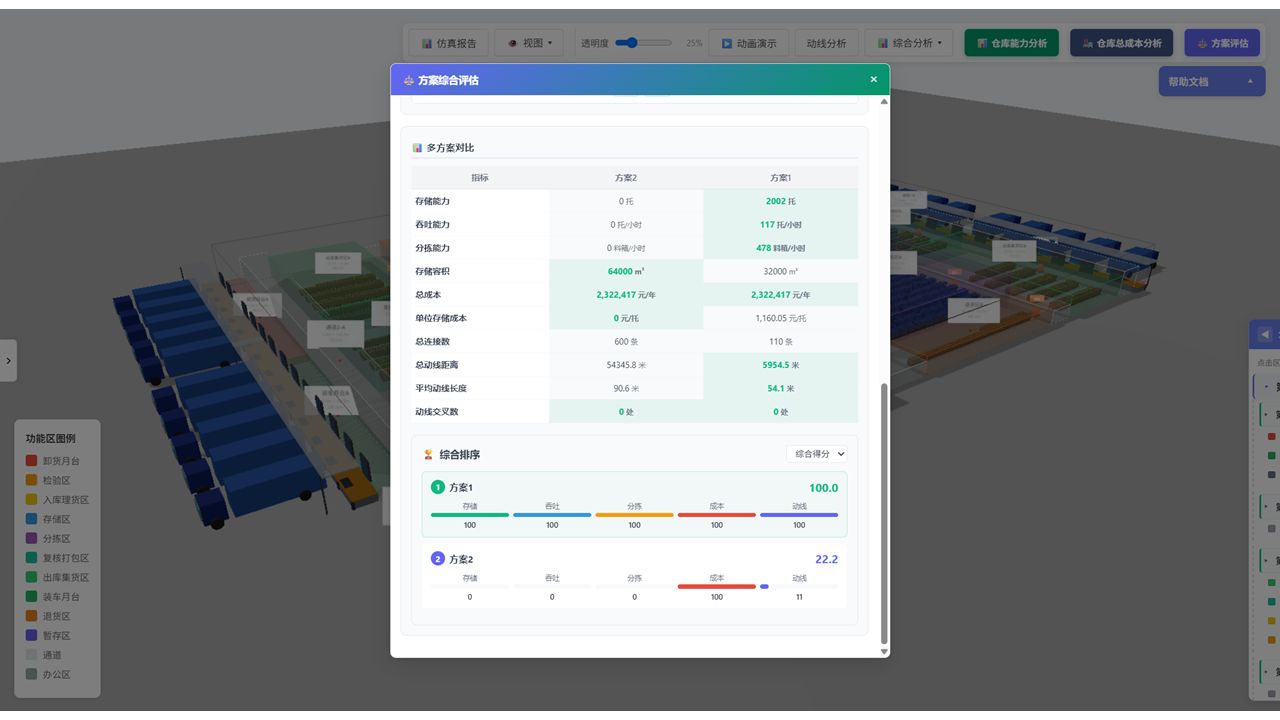Click the 入库理货区 yellow legend swatch
The image size is (1280, 720).
31,500
